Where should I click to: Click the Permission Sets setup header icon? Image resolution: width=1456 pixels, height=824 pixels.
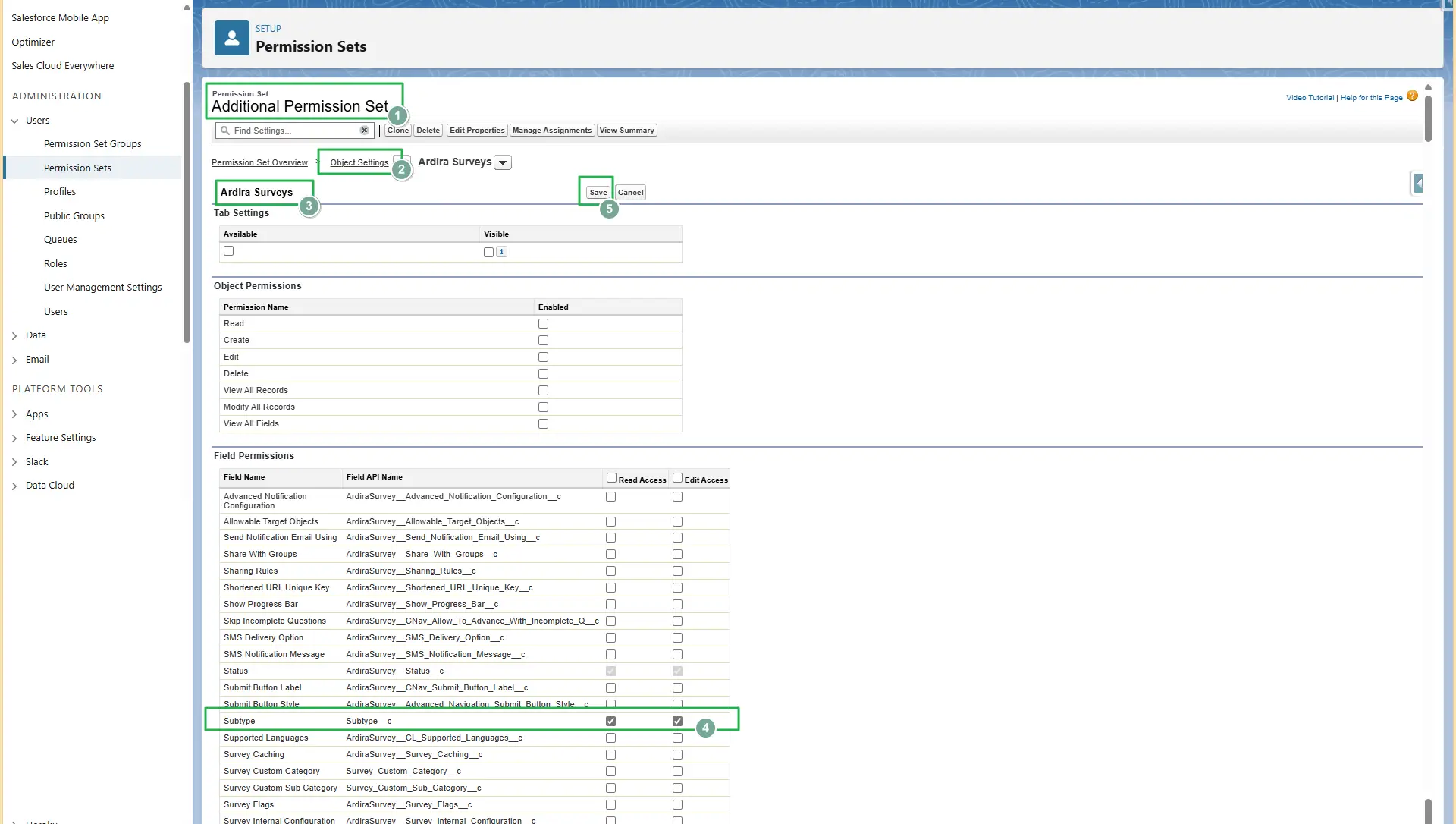[231, 38]
